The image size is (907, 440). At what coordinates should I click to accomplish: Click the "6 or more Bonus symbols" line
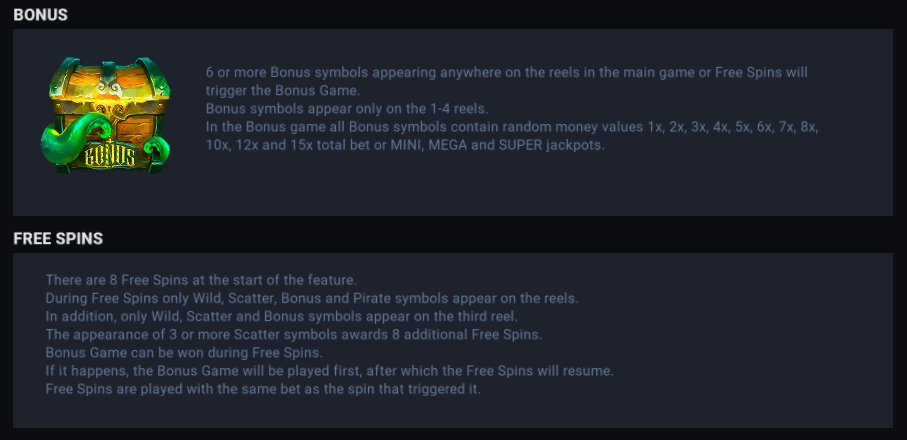coord(520,73)
